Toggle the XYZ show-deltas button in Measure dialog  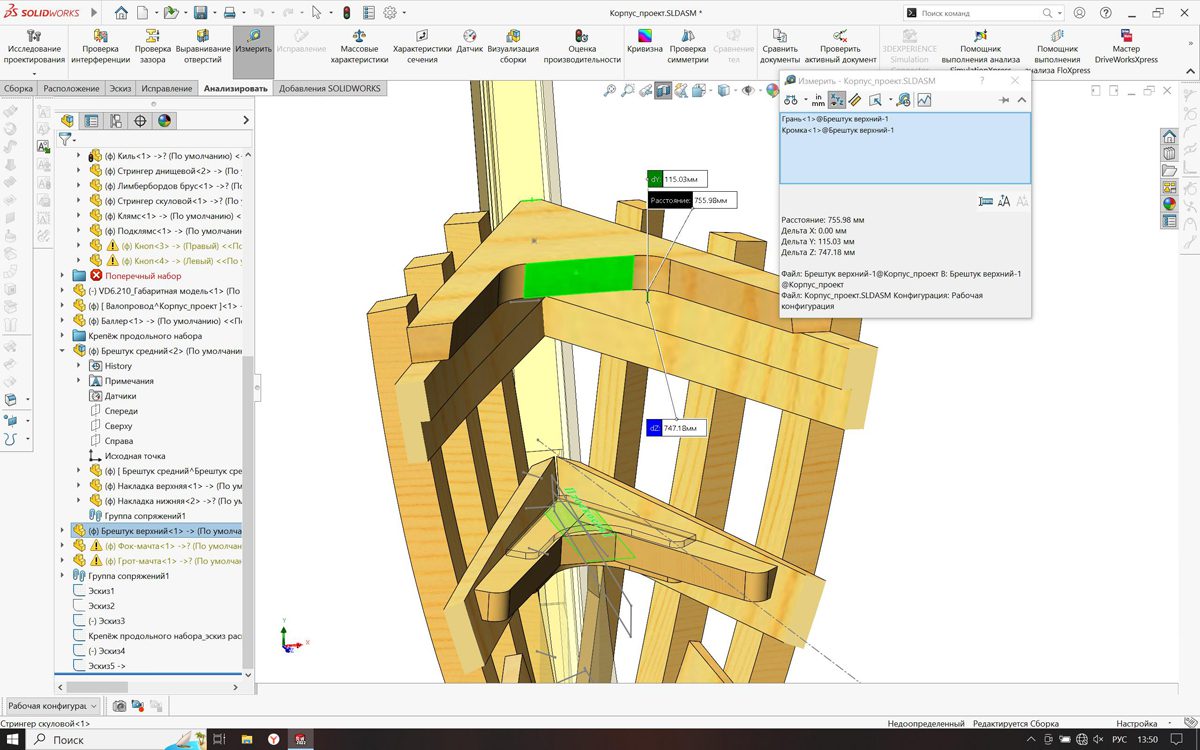tap(837, 100)
